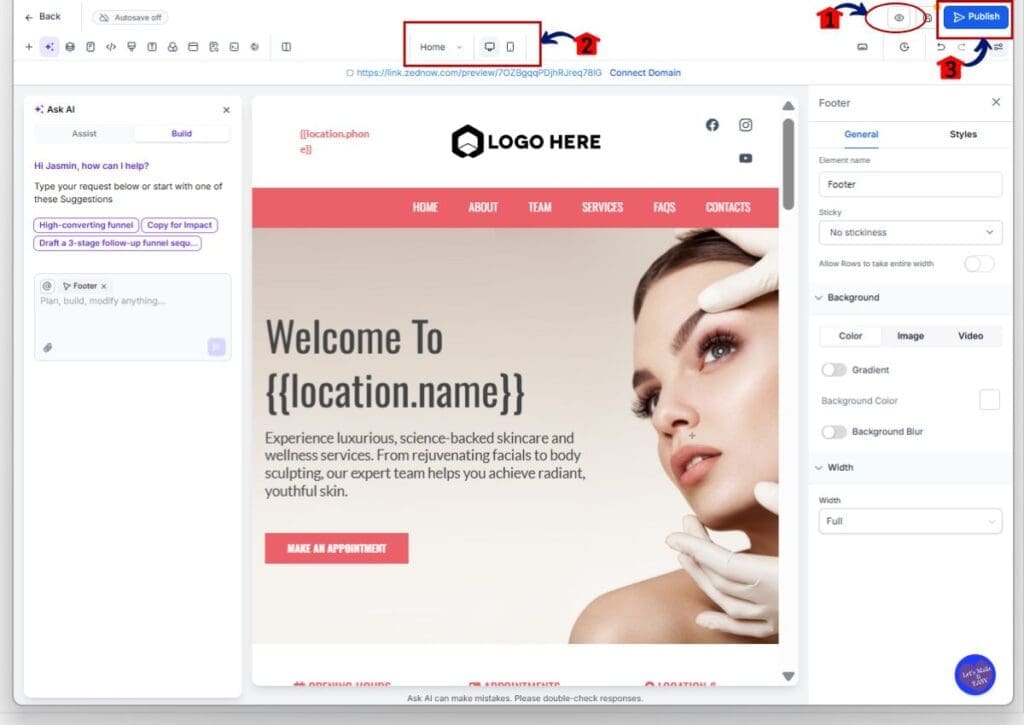Choose Draft a 3-stage follow-up funnel suggestion

point(117,243)
